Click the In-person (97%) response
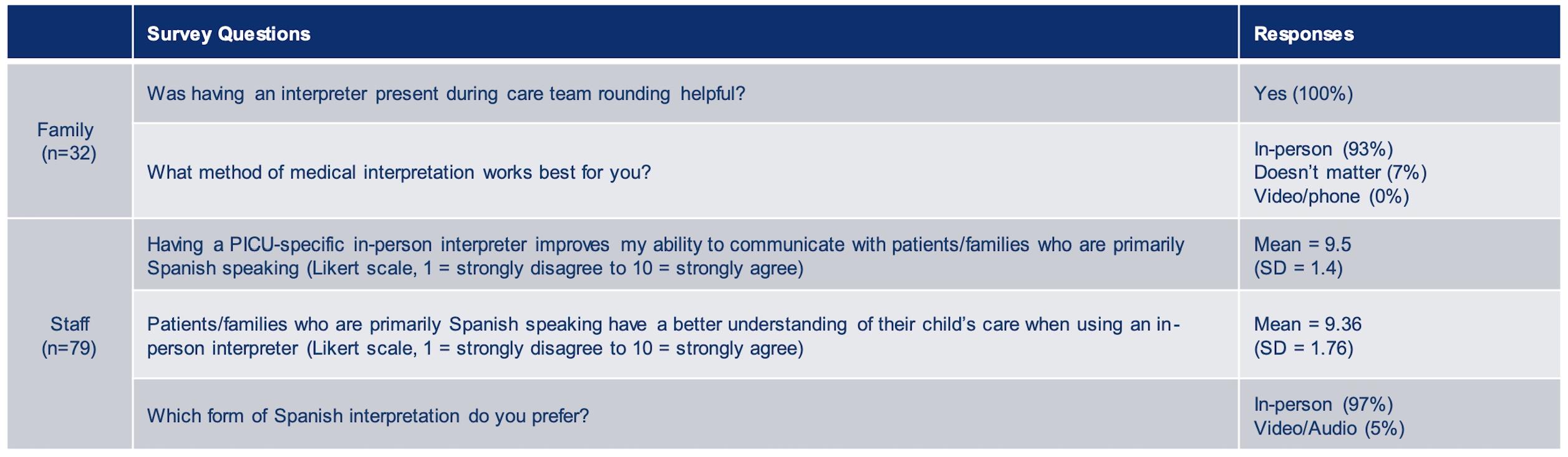The height and width of the screenshot is (457, 1568). click(x=1324, y=405)
